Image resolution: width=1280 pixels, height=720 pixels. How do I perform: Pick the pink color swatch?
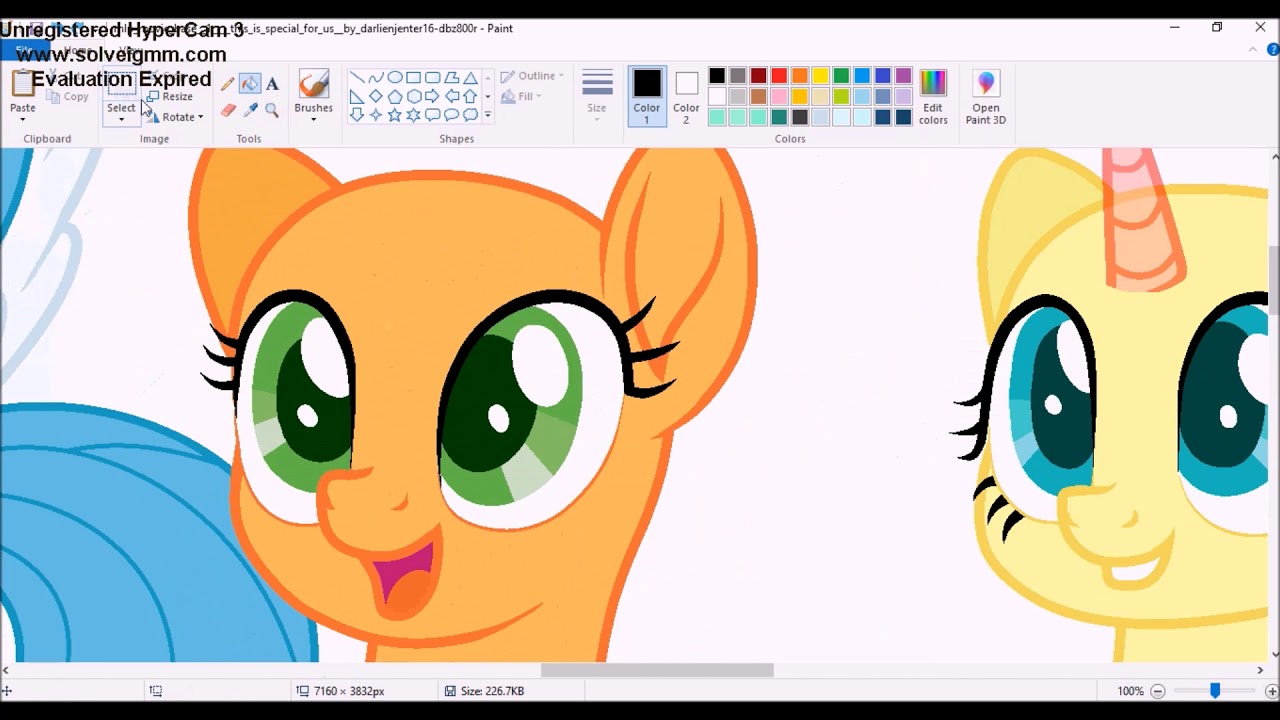[x=779, y=97]
